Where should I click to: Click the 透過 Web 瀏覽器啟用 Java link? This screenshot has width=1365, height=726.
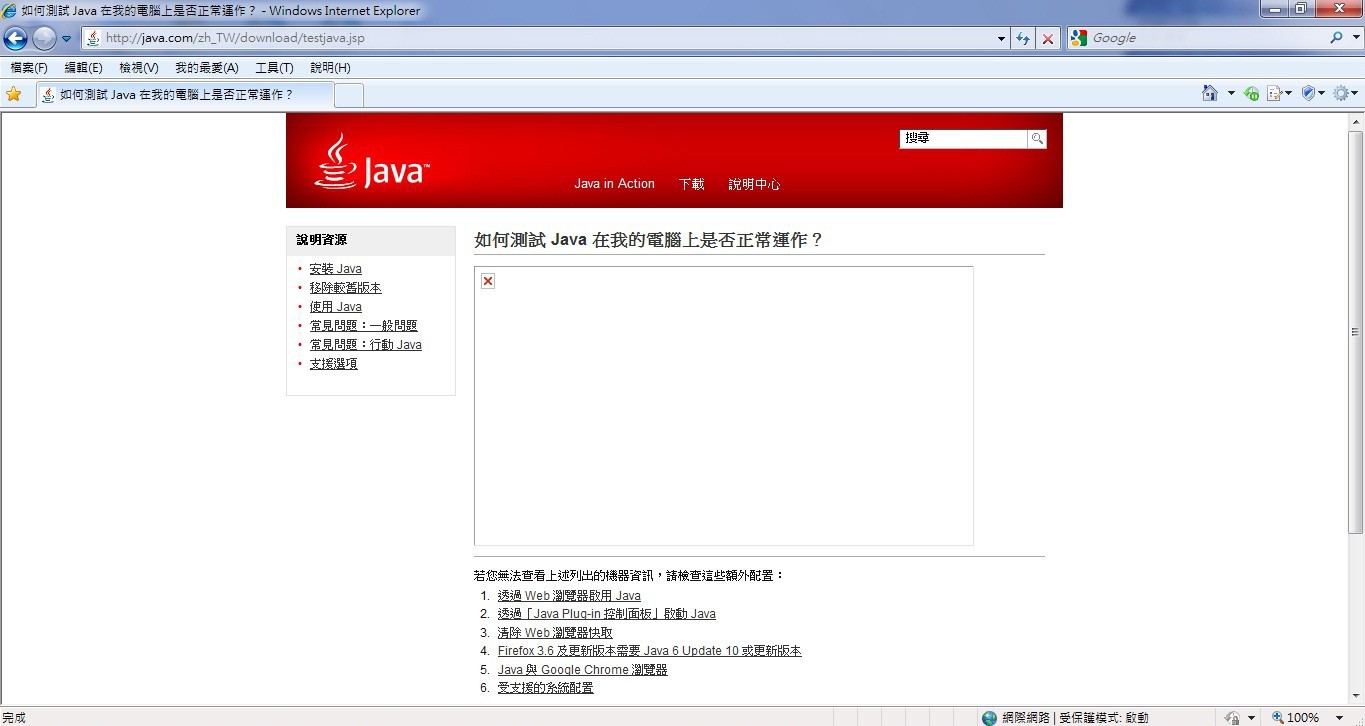point(569,596)
